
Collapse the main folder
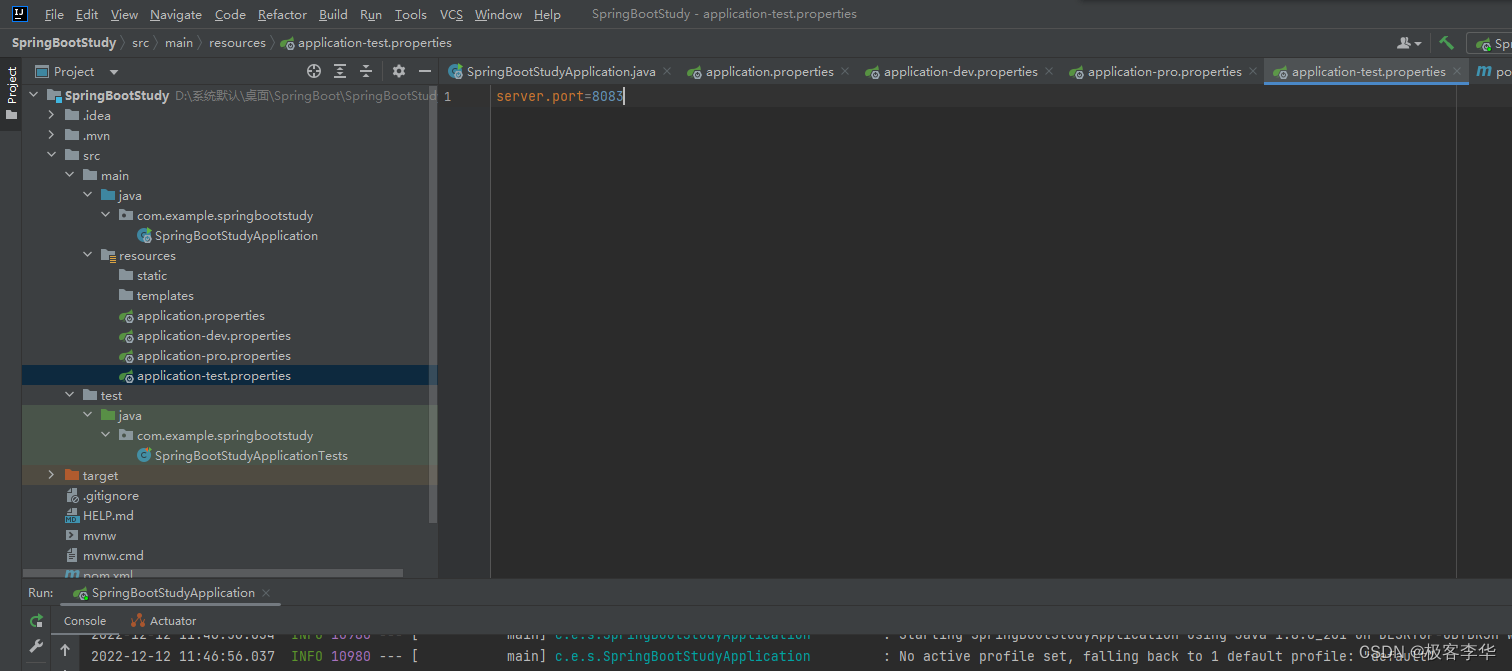(x=70, y=176)
